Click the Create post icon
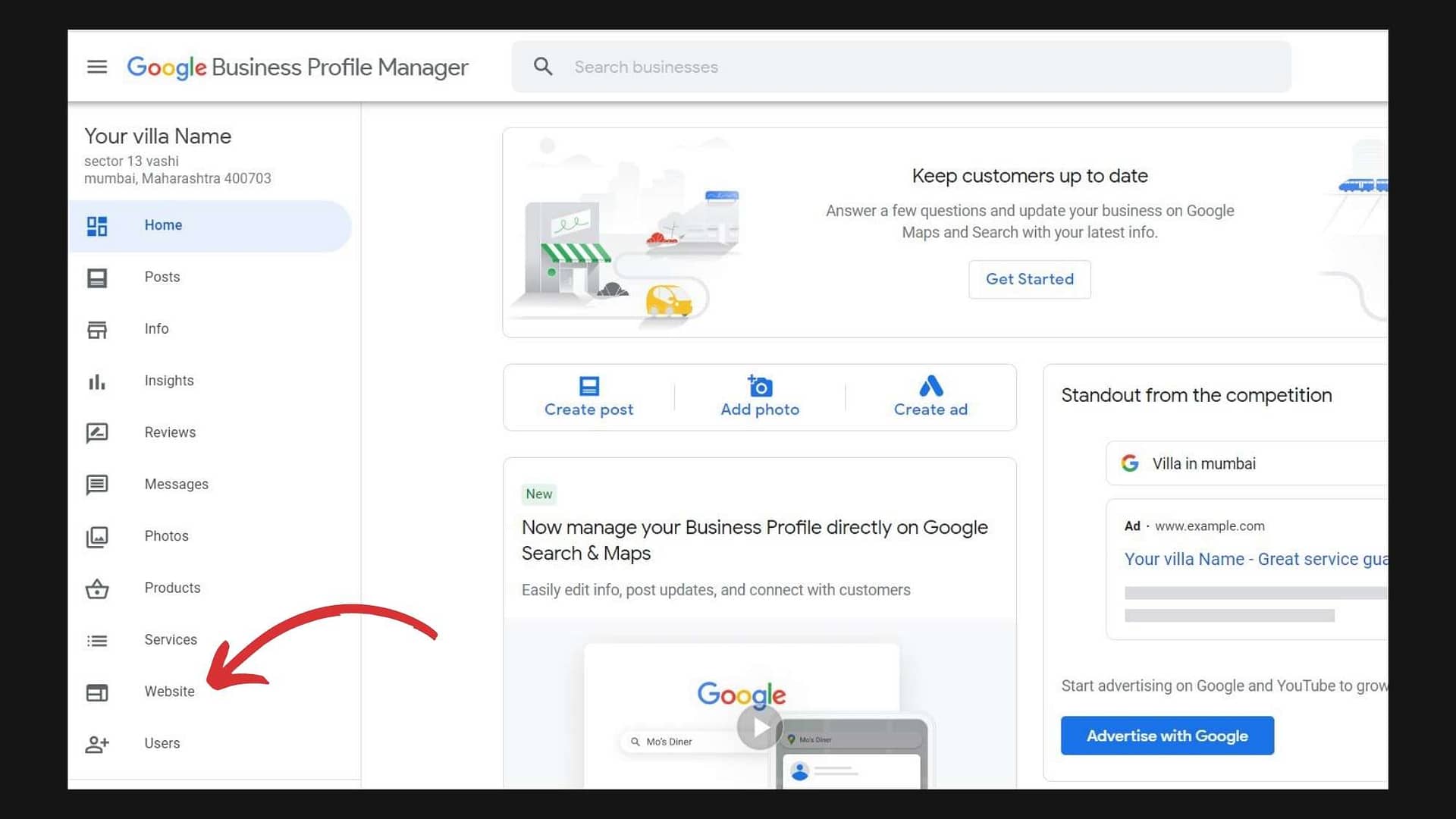The height and width of the screenshot is (819, 1456). [589, 386]
